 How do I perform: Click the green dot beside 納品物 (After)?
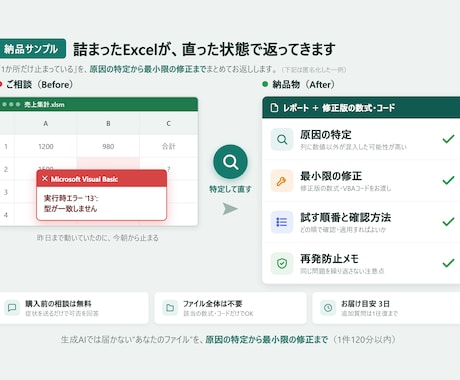coord(265,84)
